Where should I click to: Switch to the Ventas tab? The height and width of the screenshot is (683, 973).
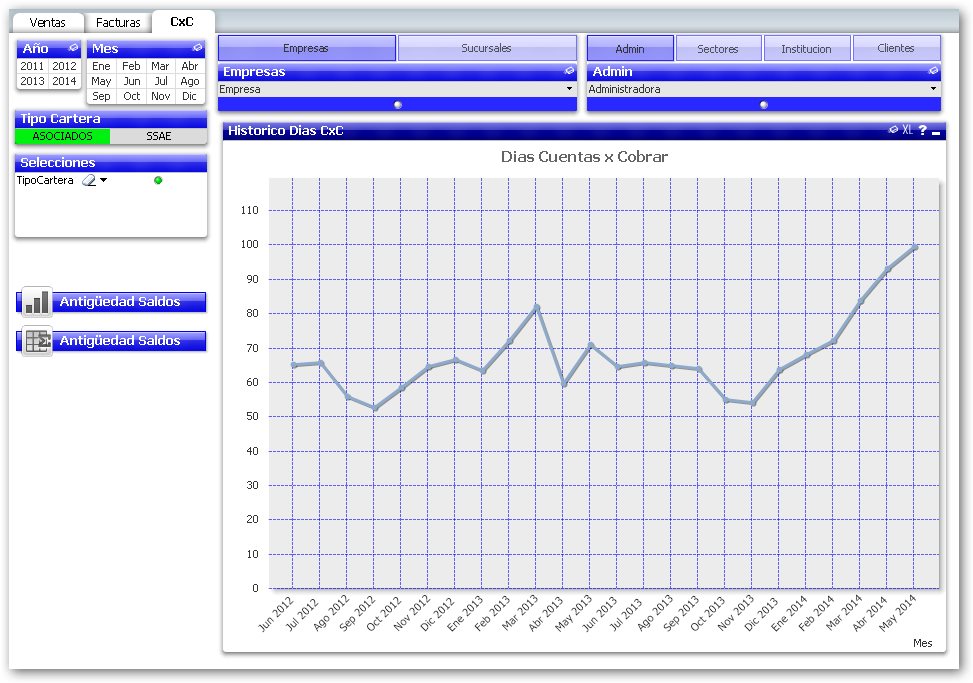(47, 22)
